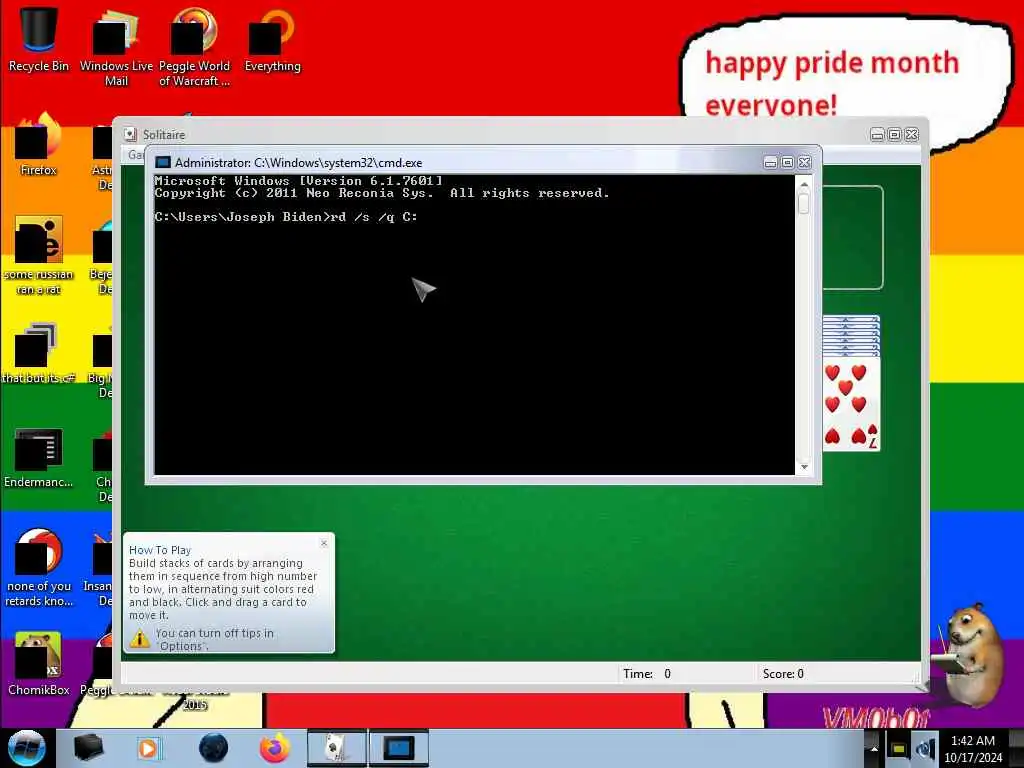Open the ChomikBox desktop icon
1024x768 pixels.
(x=39, y=663)
